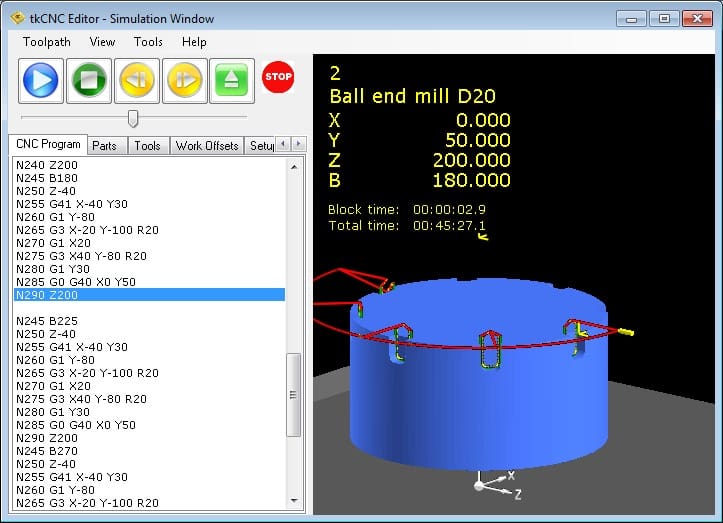The height and width of the screenshot is (523, 723).
Task: Open the View menu
Action: tap(102, 42)
